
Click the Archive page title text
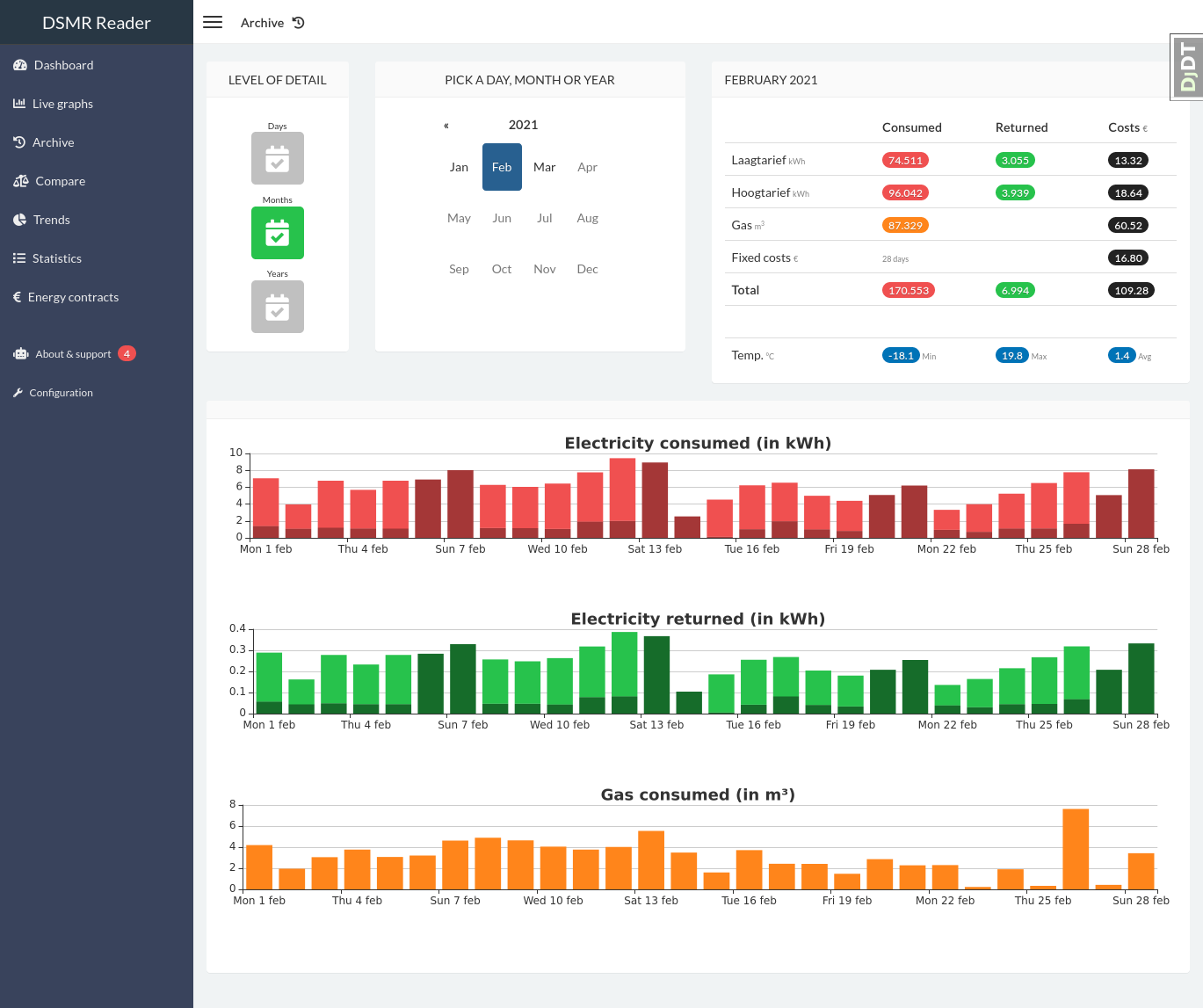(262, 23)
